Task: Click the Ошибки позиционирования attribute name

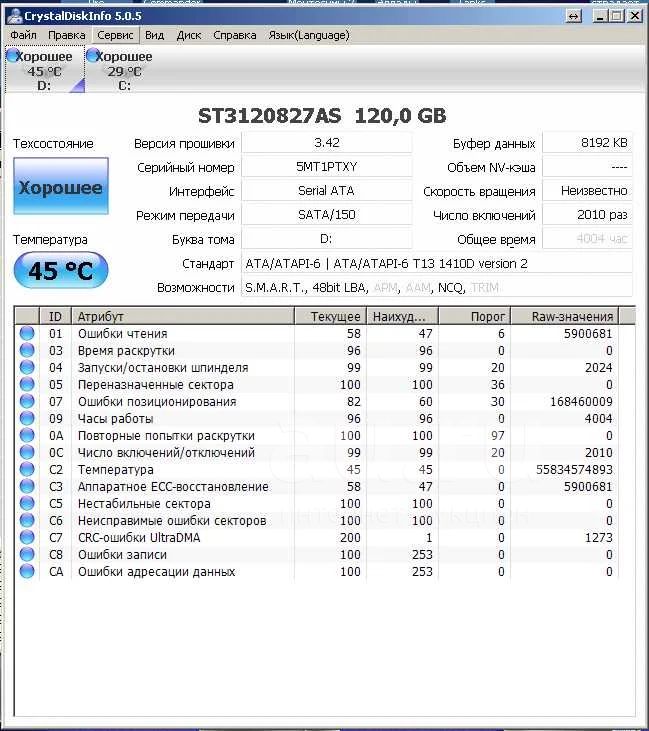Action: pyautogui.click(x=157, y=401)
